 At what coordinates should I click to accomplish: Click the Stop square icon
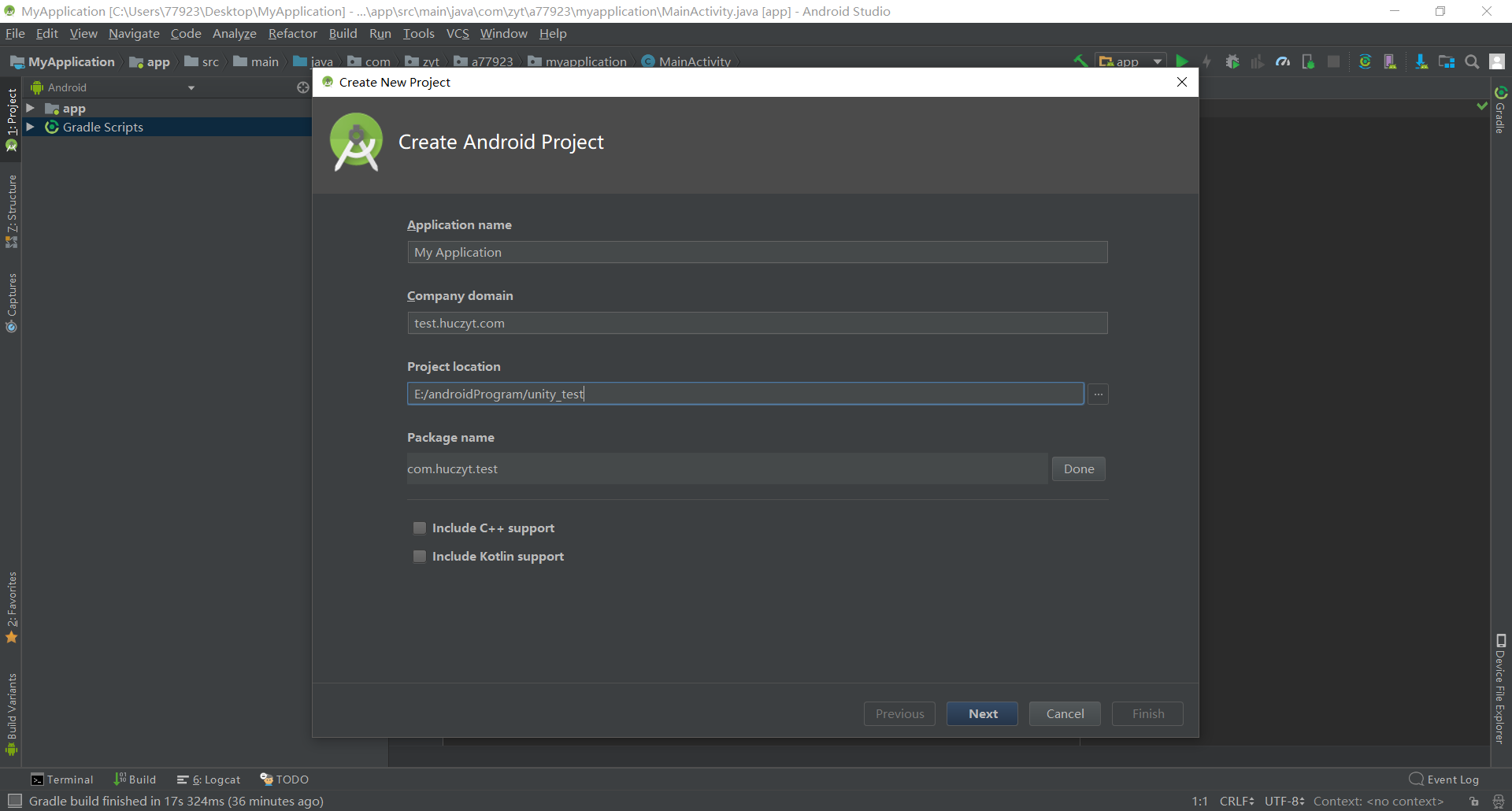(1333, 61)
